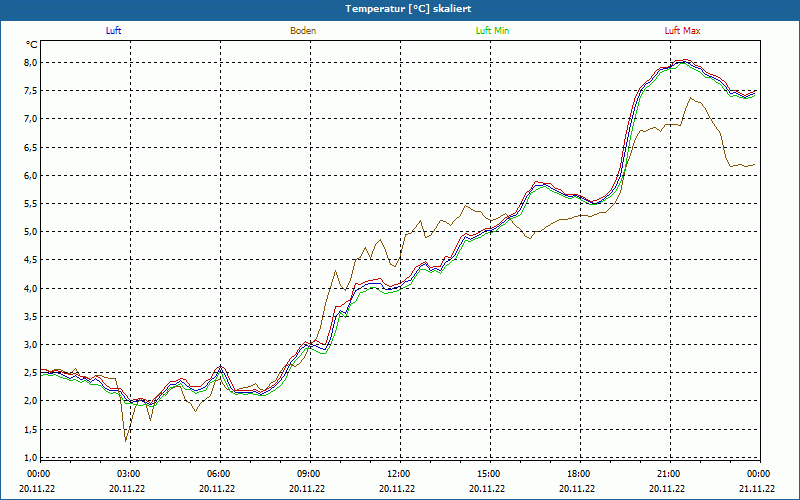Click the blue 'Luft' legend label
Viewport: 800px width, 500px height.
tap(113, 31)
